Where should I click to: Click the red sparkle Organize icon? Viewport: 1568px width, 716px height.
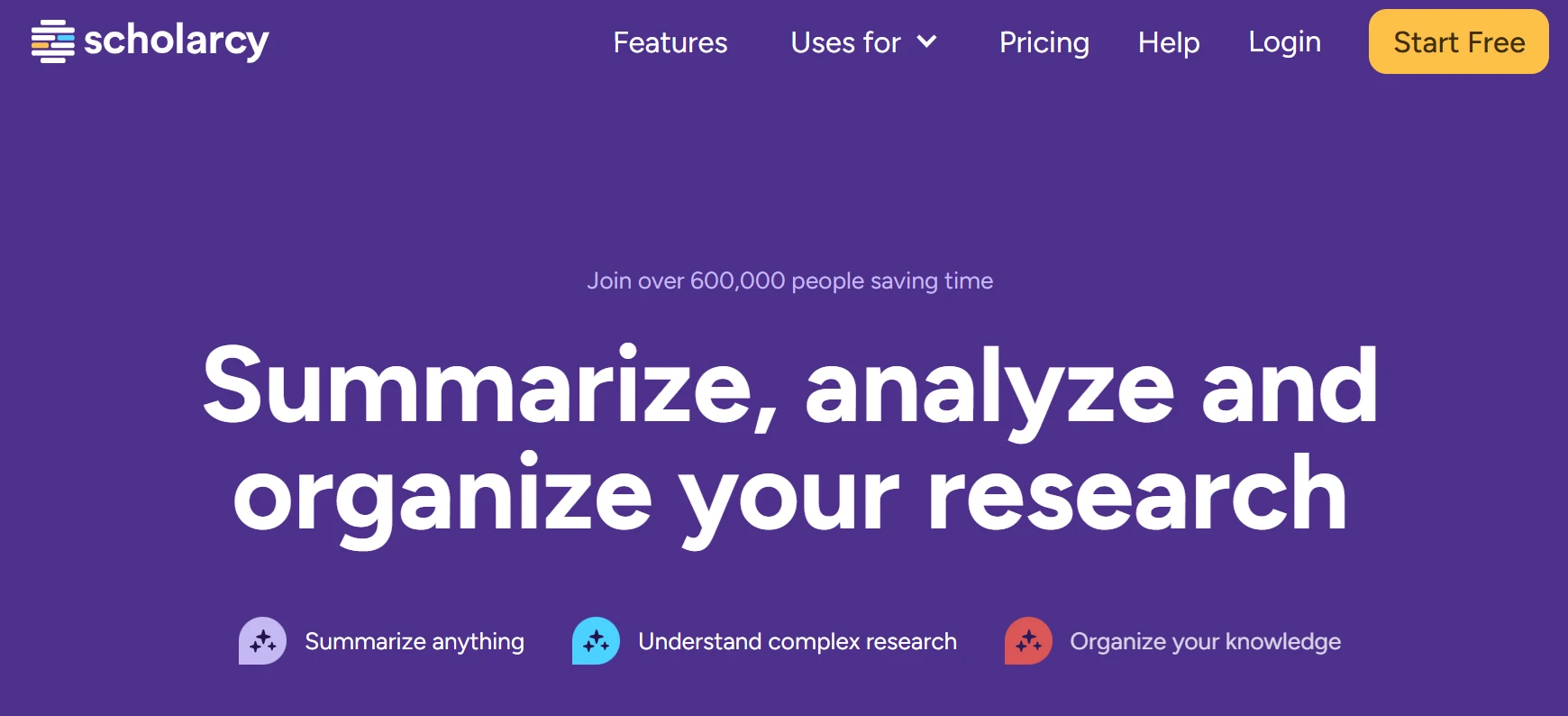point(1028,641)
